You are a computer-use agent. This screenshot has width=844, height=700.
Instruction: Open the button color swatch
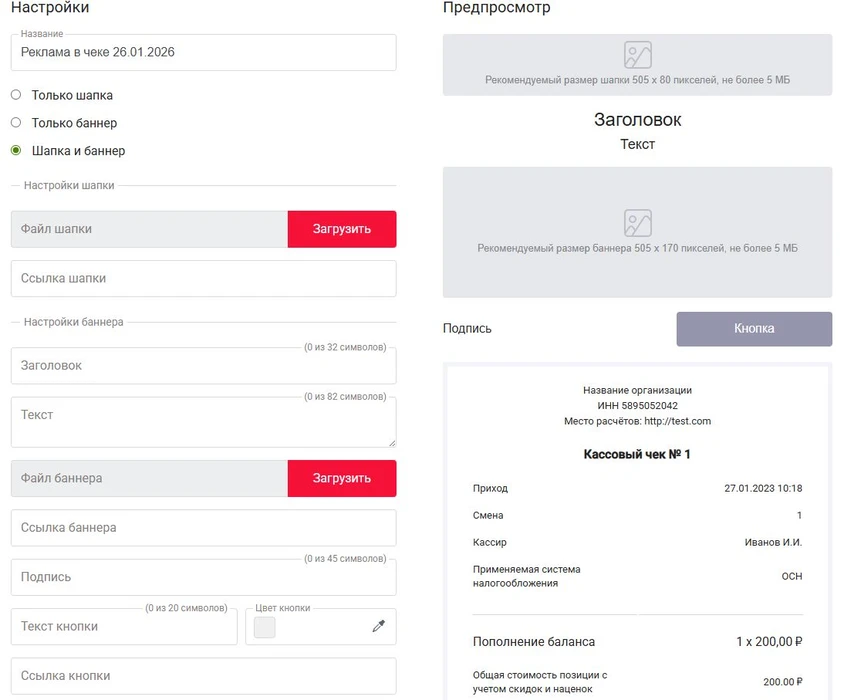pyautogui.click(x=265, y=627)
